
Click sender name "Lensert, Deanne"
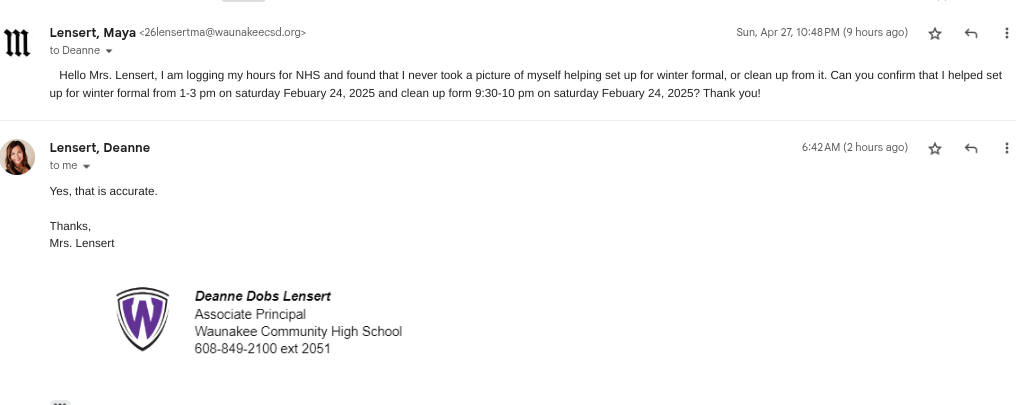point(99,147)
